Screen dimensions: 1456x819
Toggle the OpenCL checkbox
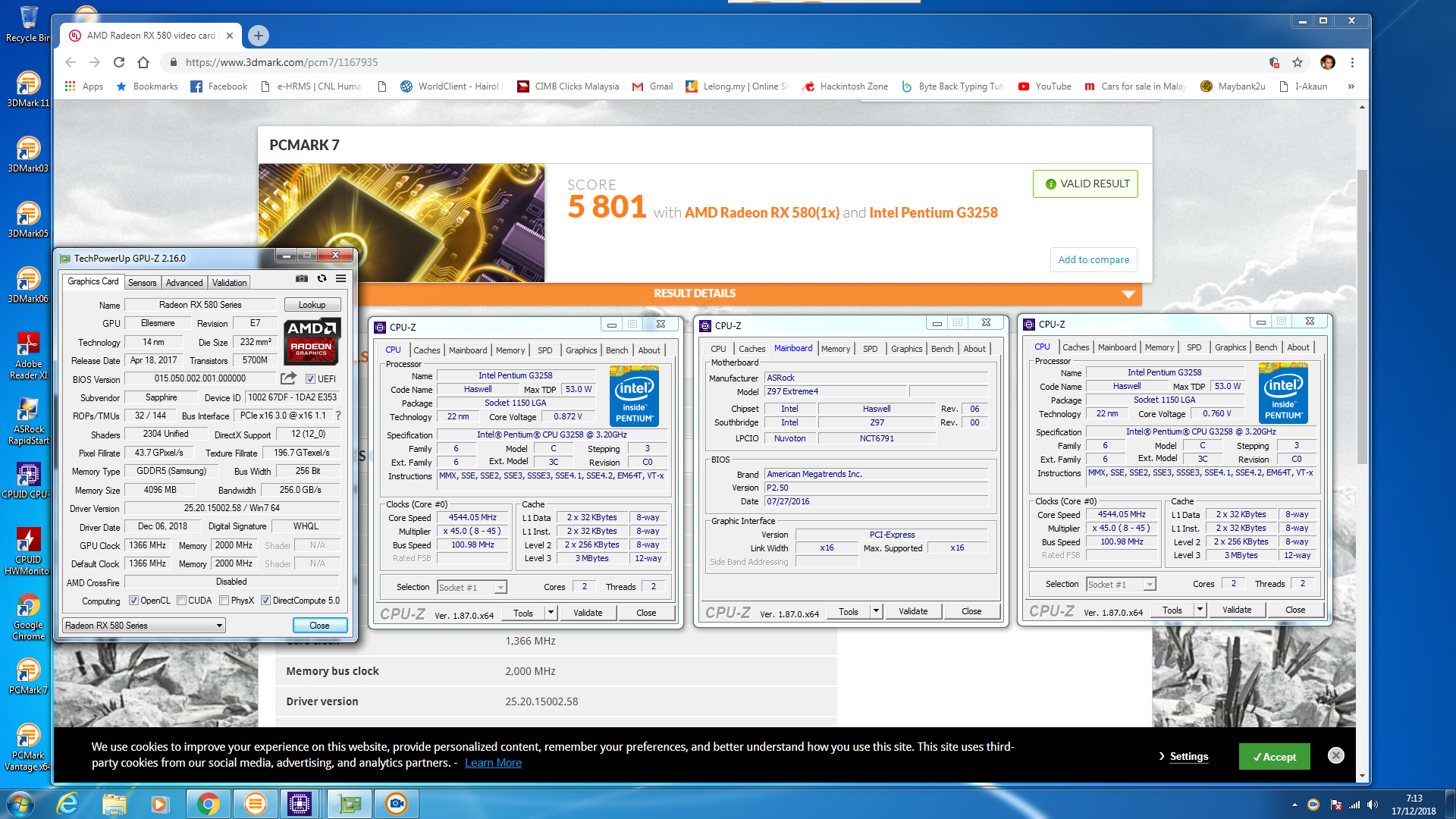pos(133,601)
